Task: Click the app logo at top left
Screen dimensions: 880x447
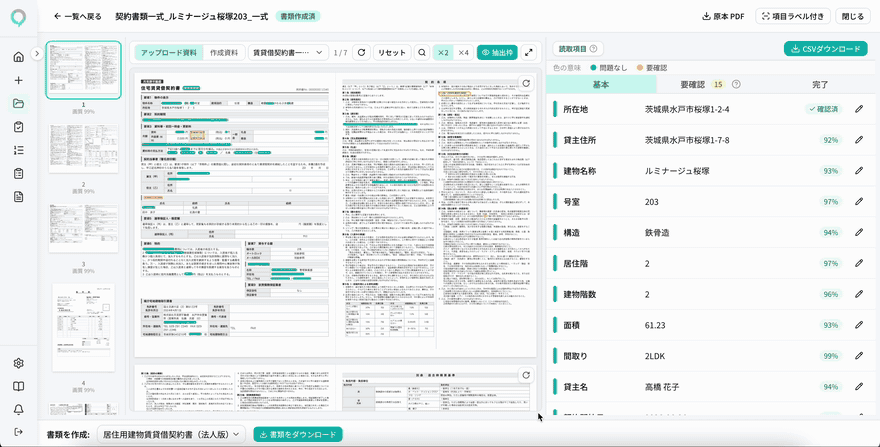Action: tap(19, 17)
